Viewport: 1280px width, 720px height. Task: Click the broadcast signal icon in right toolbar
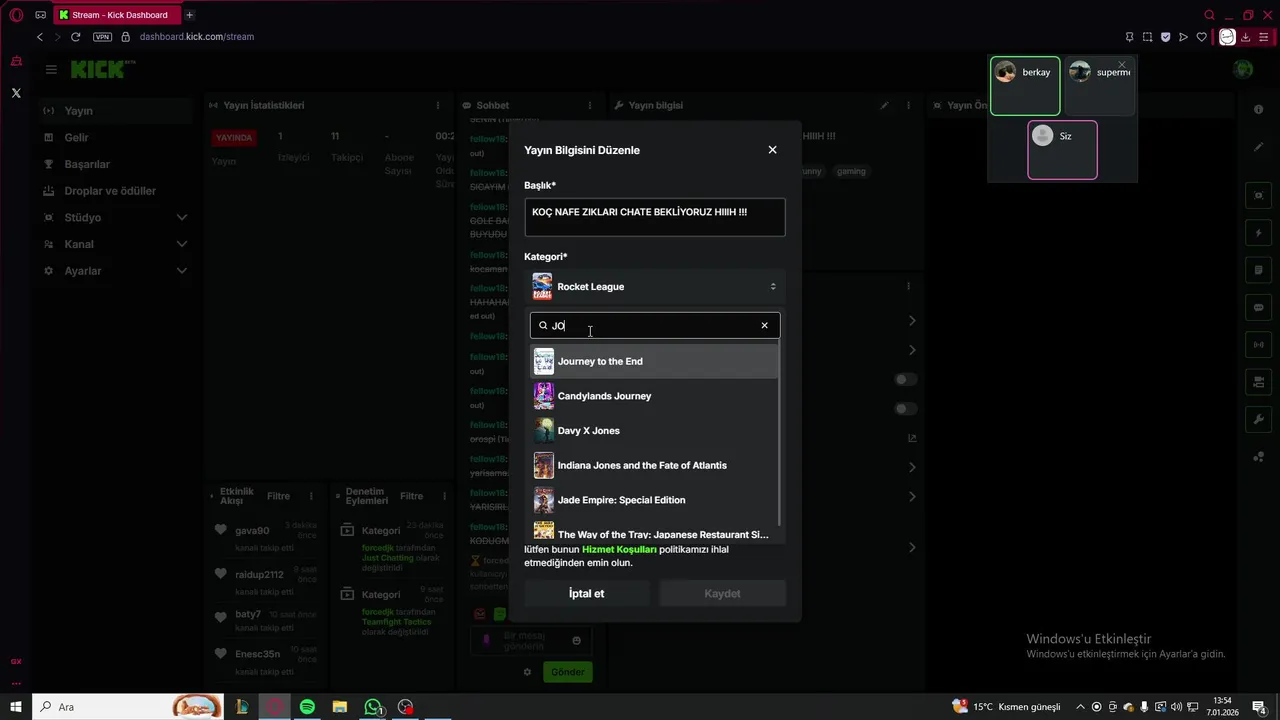[x=1259, y=345]
